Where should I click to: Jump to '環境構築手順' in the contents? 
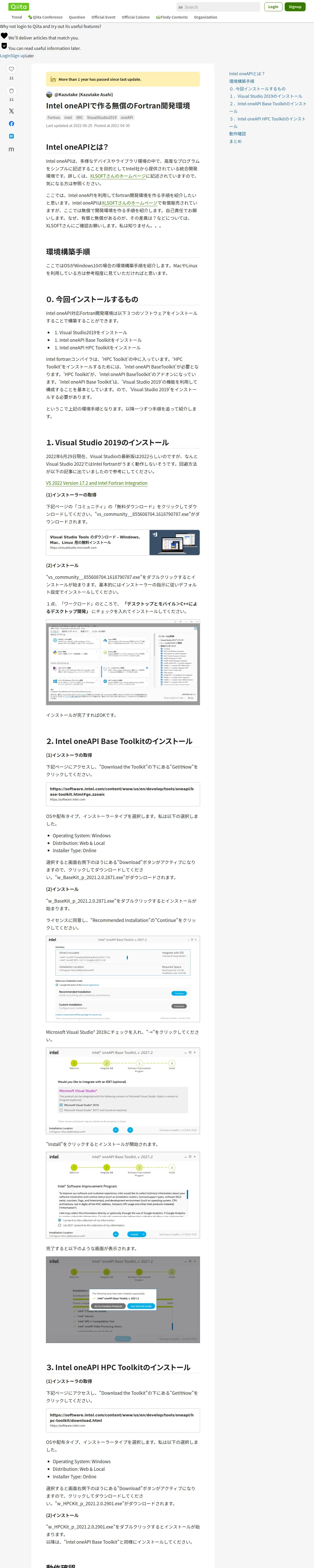[x=242, y=81]
